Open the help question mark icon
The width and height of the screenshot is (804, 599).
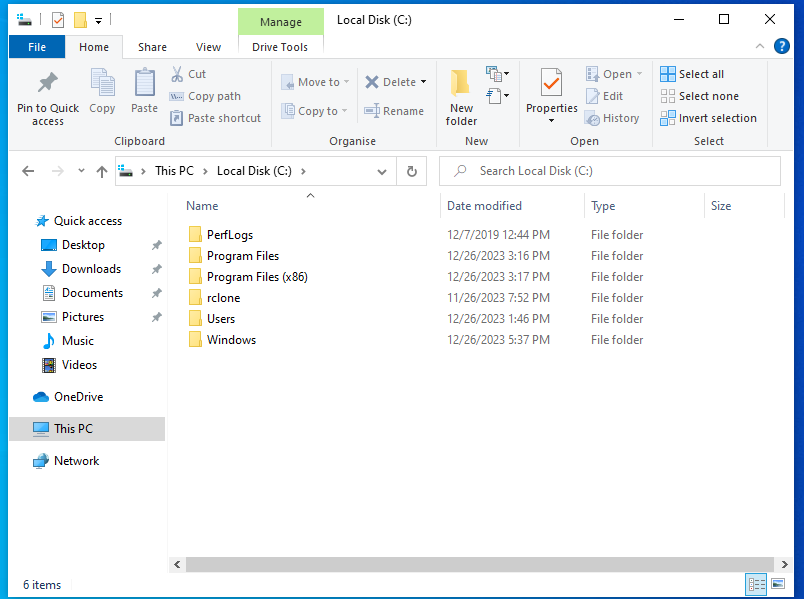click(784, 47)
